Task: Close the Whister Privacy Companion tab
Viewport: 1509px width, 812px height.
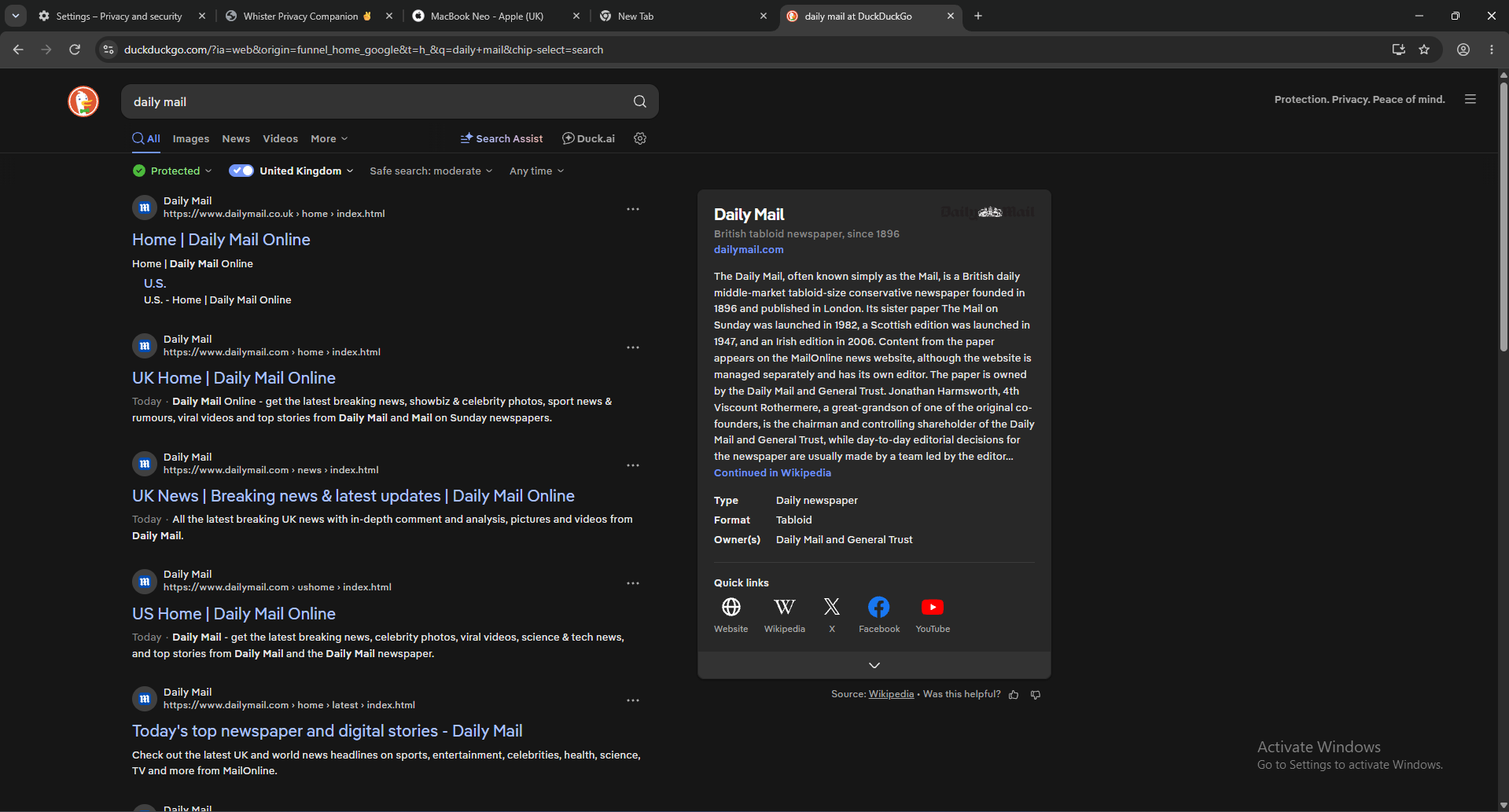Action: click(389, 16)
